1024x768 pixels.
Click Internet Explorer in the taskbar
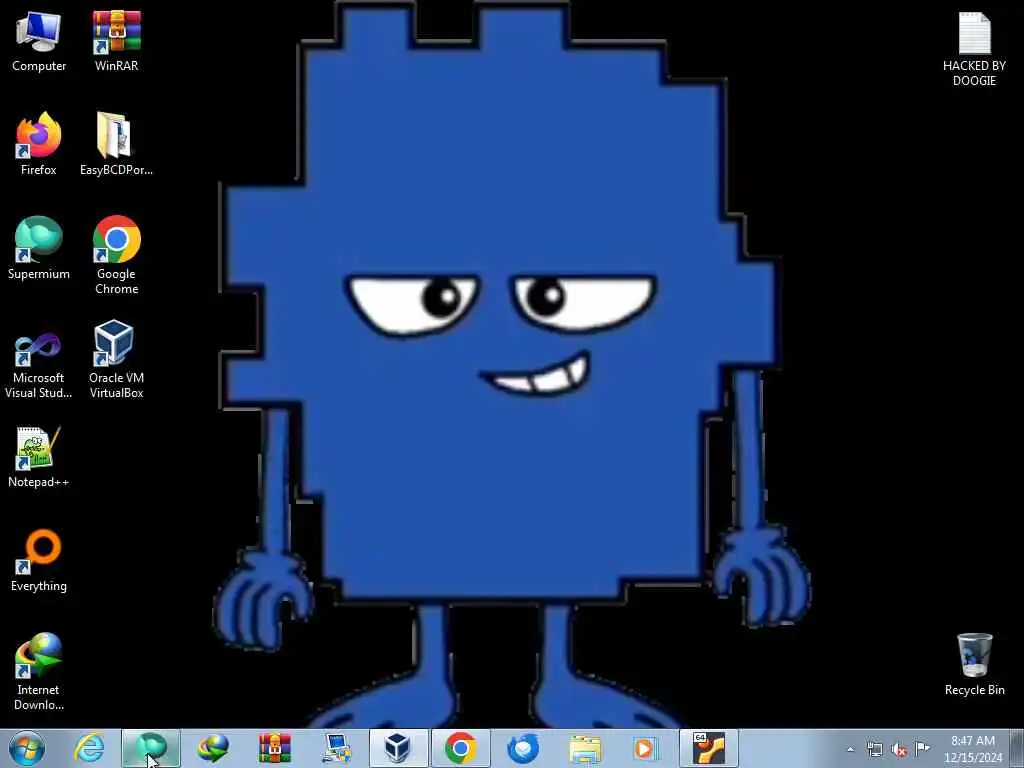coord(89,748)
